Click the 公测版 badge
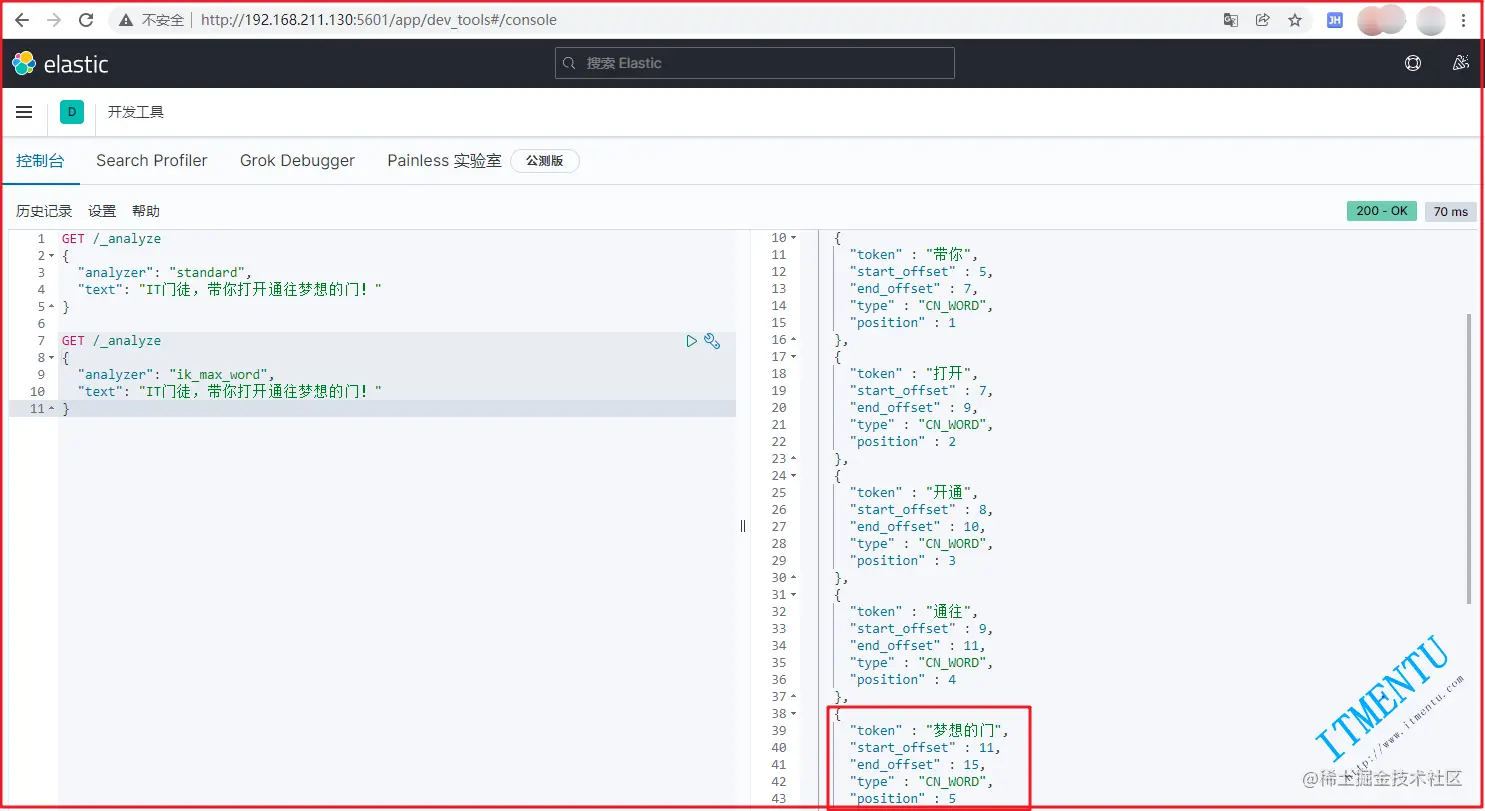This screenshot has height=811, width=1485. [x=545, y=160]
